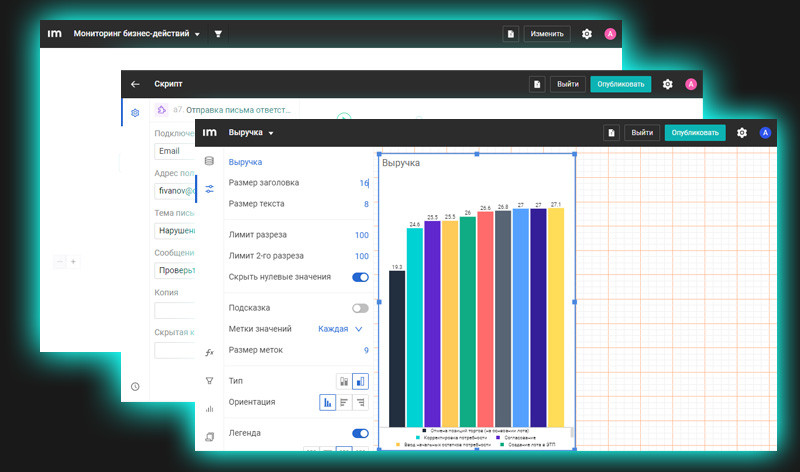
Task: Click the filter funnel in Мониторинг window header
Action: click(x=218, y=34)
